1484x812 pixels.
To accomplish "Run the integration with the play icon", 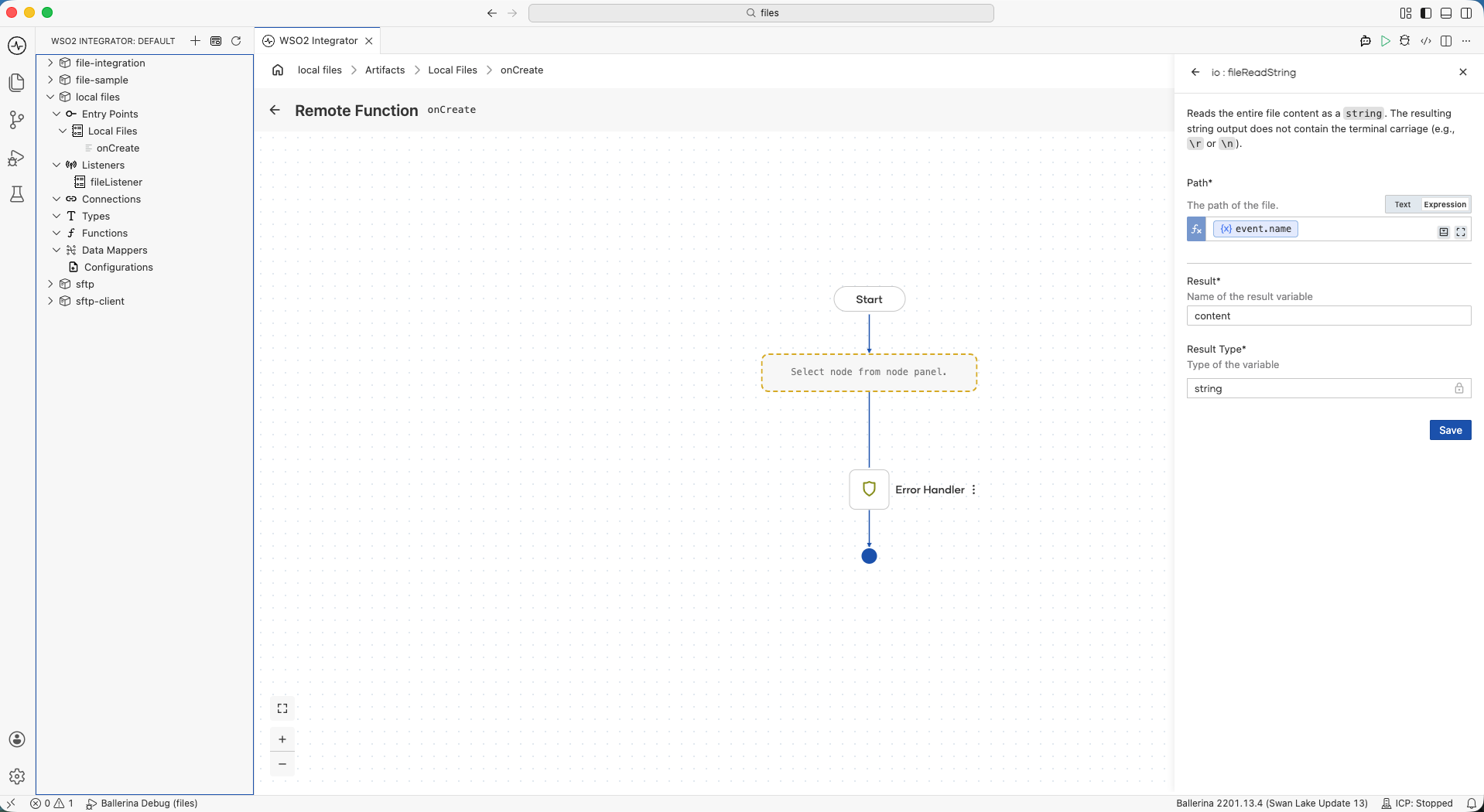I will (1385, 41).
